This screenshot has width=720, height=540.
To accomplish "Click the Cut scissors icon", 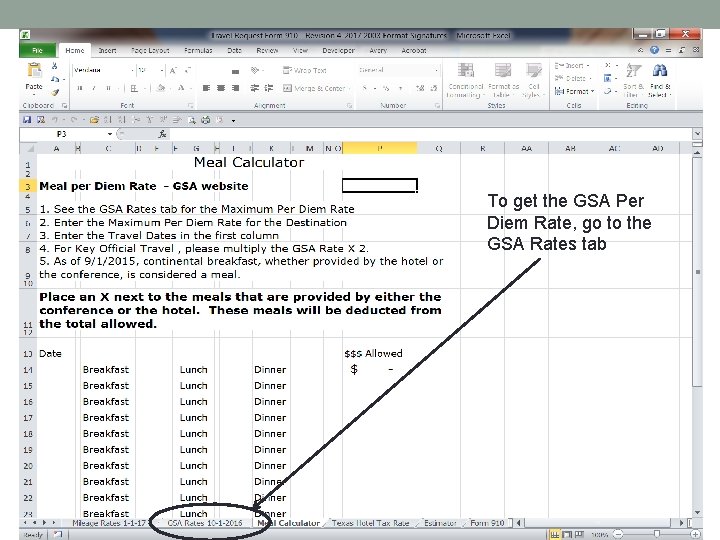I will [x=55, y=66].
